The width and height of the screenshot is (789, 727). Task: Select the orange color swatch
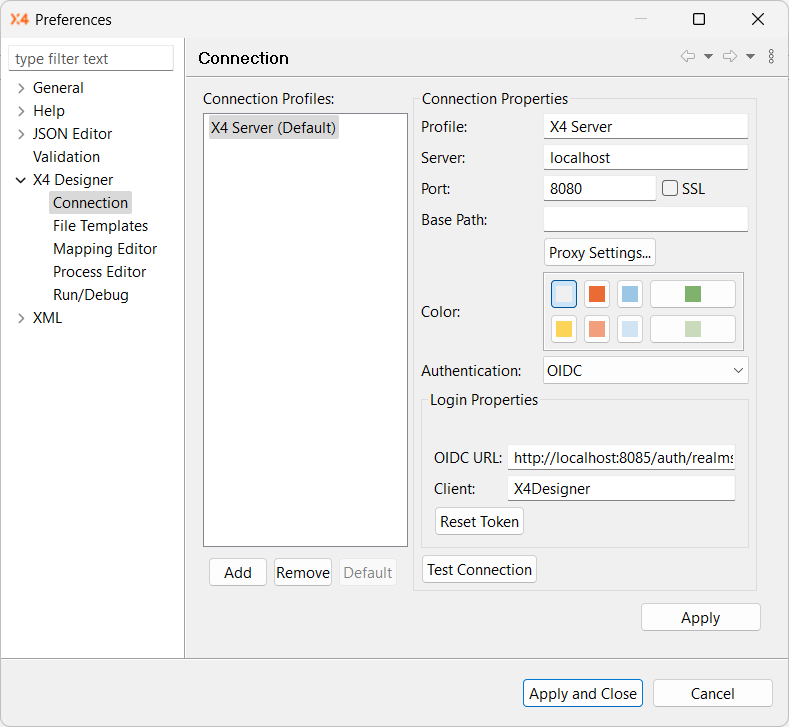tap(597, 294)
